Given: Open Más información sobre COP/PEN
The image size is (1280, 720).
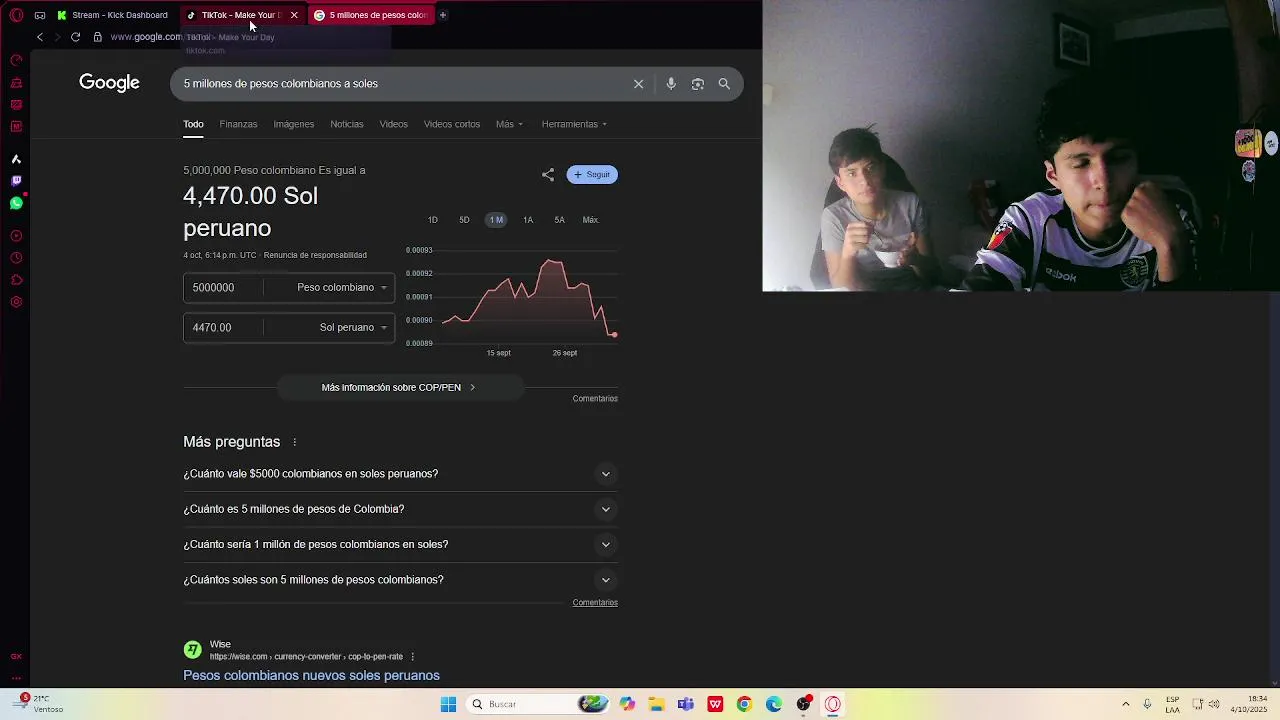Looking at the screenshot, I should point(399,387).
